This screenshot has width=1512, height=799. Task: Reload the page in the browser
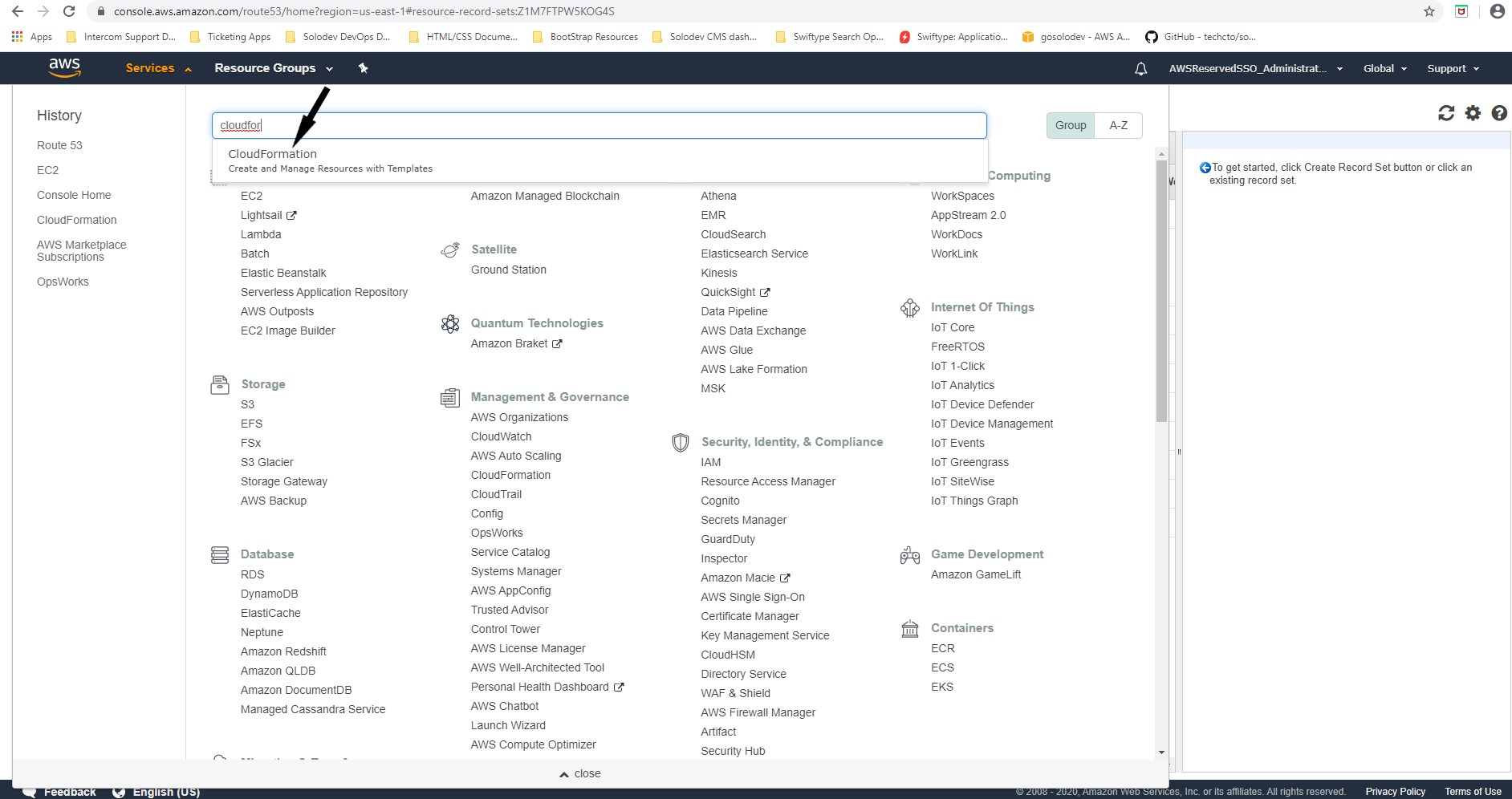point(69,11)
